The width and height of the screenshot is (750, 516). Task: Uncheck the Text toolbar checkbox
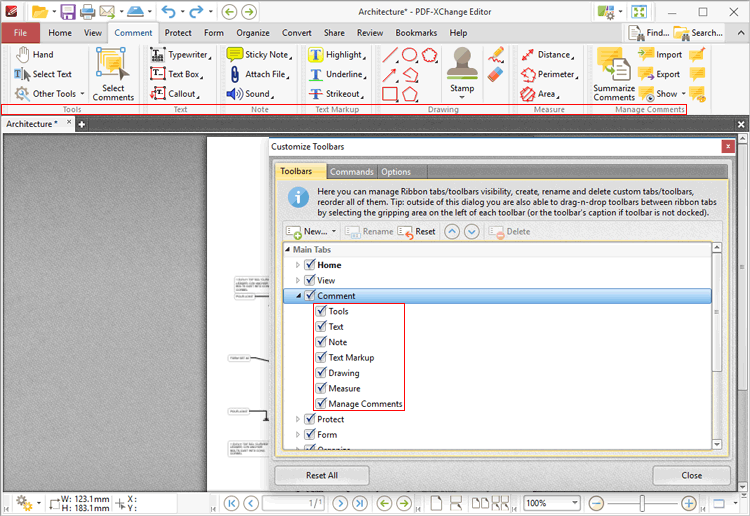321,326
